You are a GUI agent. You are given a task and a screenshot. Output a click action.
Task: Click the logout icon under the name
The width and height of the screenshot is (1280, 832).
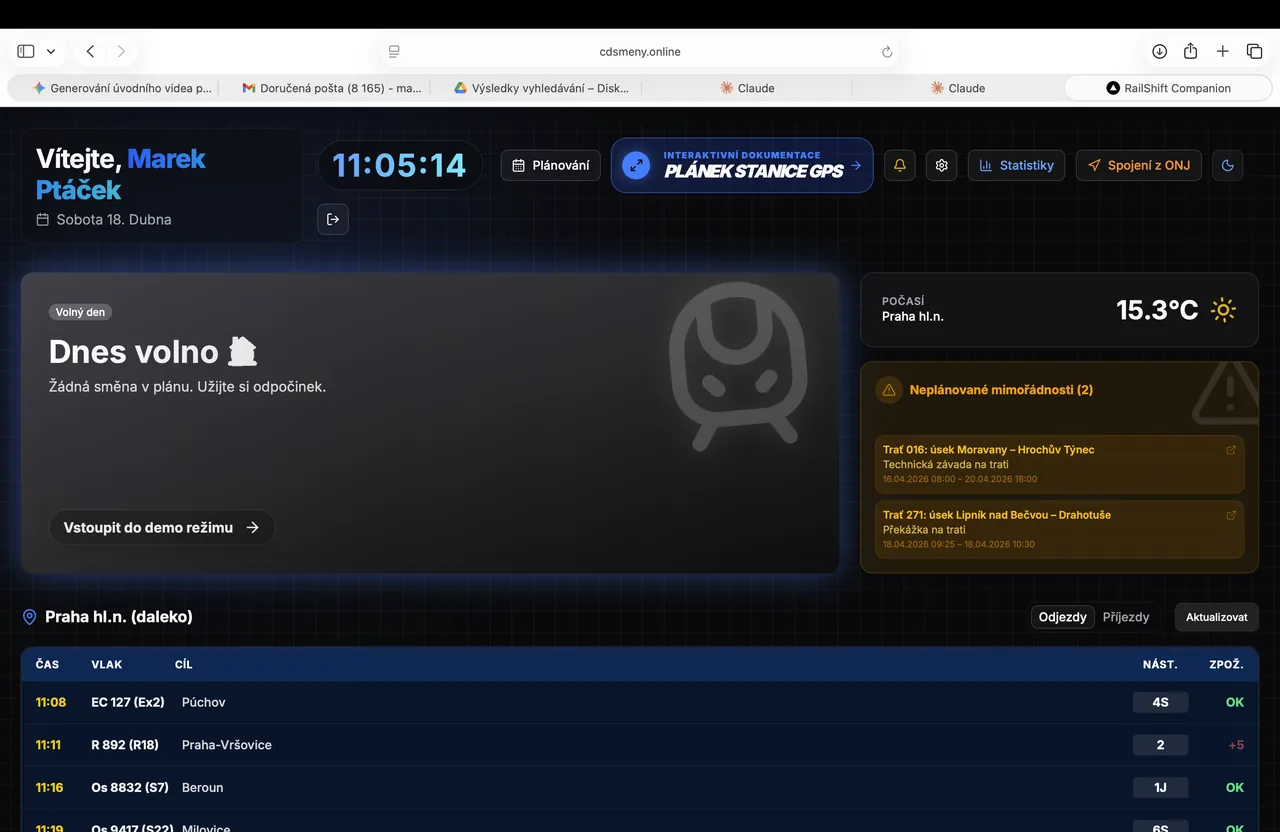(x=333, y=219)
